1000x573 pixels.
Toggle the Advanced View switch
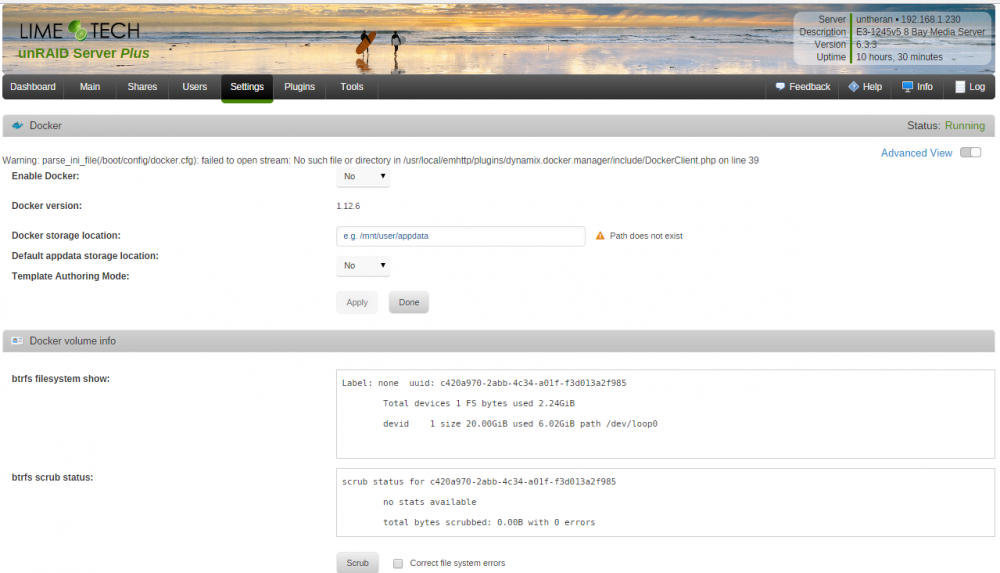(970, 153)
